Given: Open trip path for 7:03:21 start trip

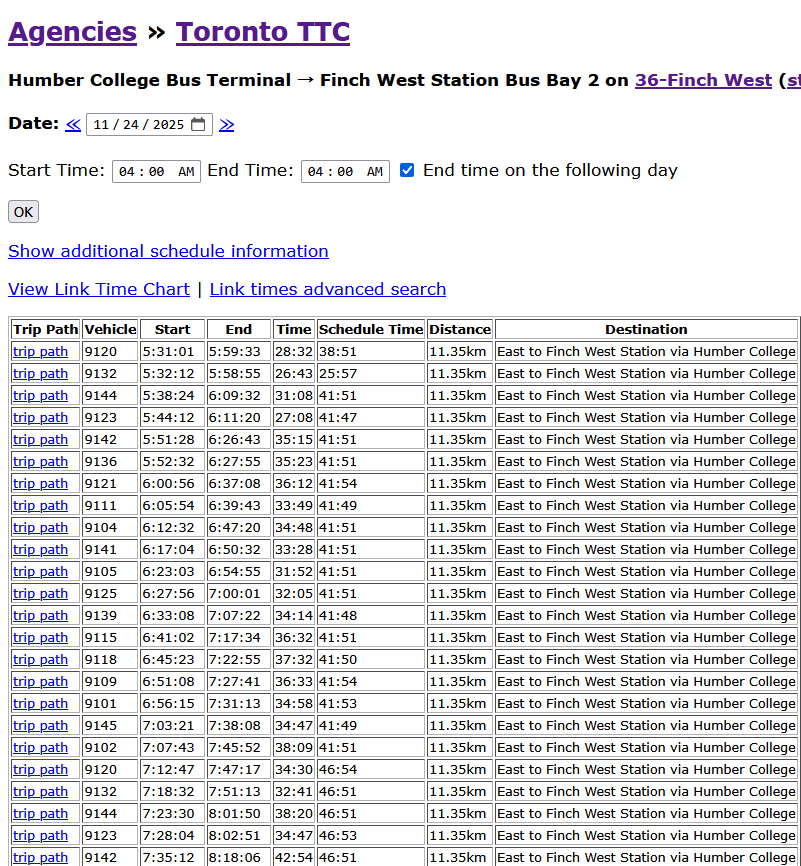Looking at the screenshot, I should click(x=40, y=726).
